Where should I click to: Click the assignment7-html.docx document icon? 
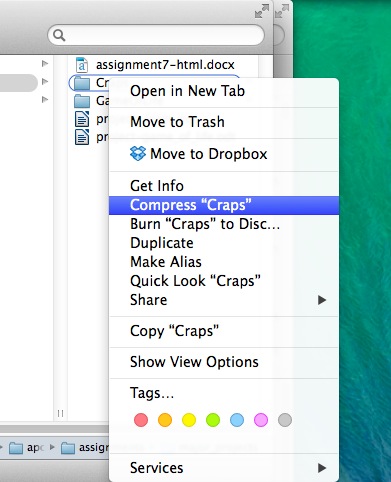82,65
